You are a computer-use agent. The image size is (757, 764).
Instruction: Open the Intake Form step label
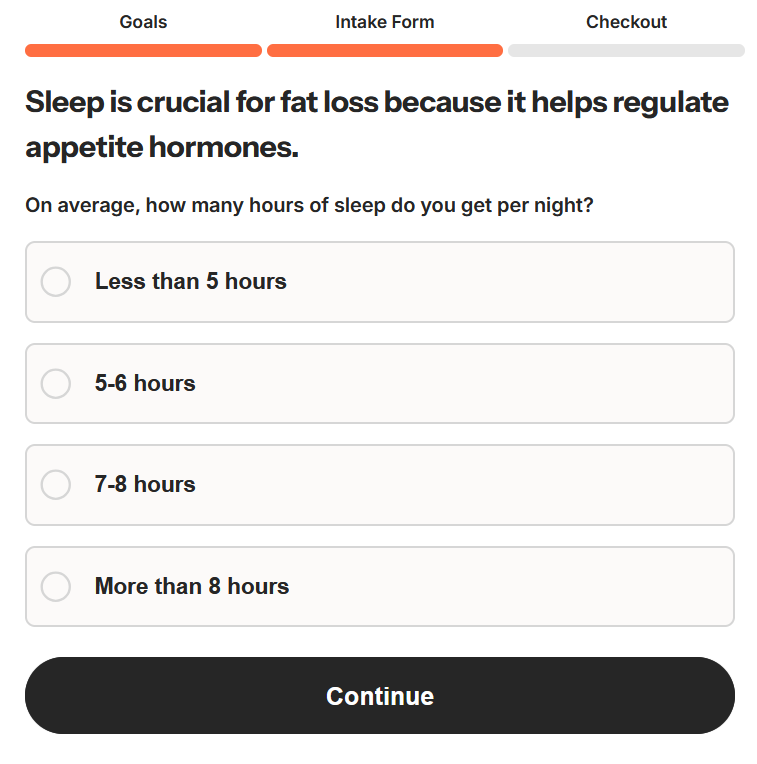tap(385, 22)
